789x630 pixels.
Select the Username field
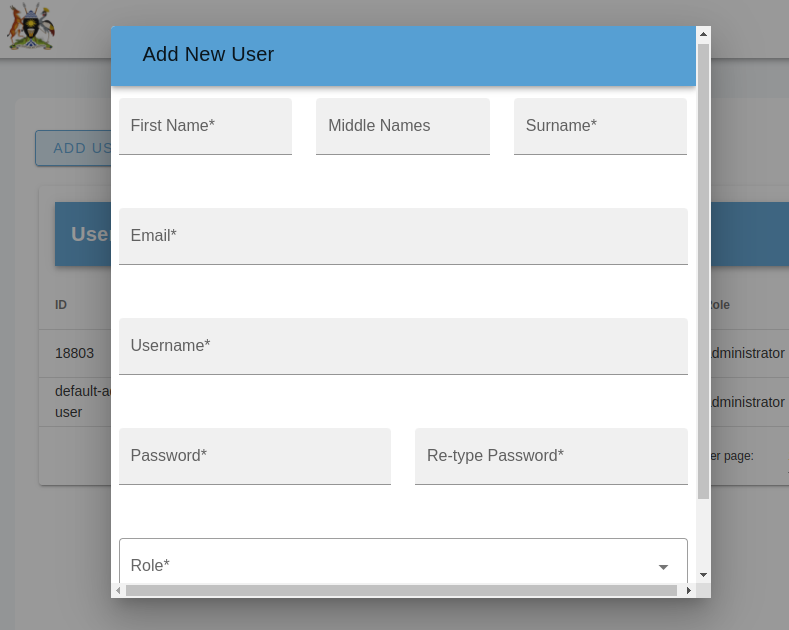403,346
